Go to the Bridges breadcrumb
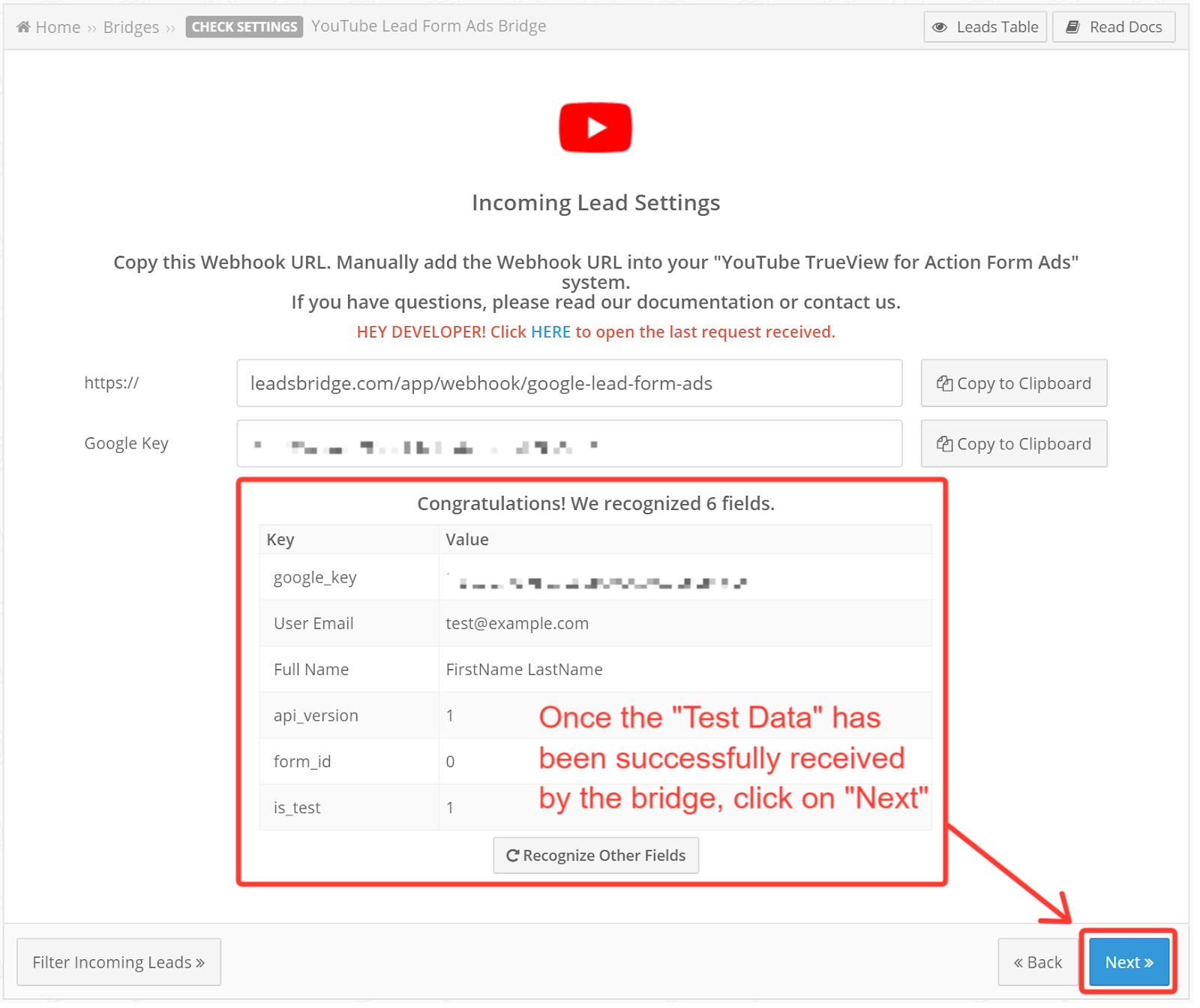The width and height of the screenshot is (1200, 1008). [x=131, y=27]
